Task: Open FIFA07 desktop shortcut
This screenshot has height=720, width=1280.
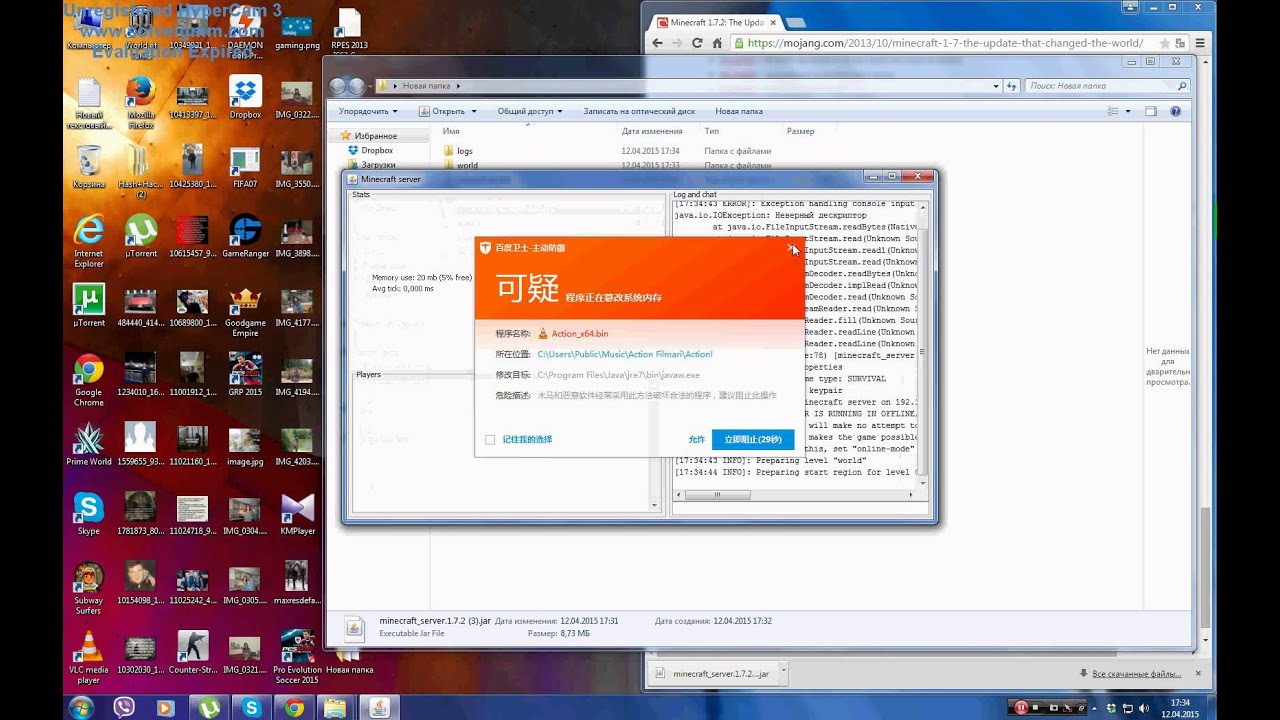Action: [245, 167]
